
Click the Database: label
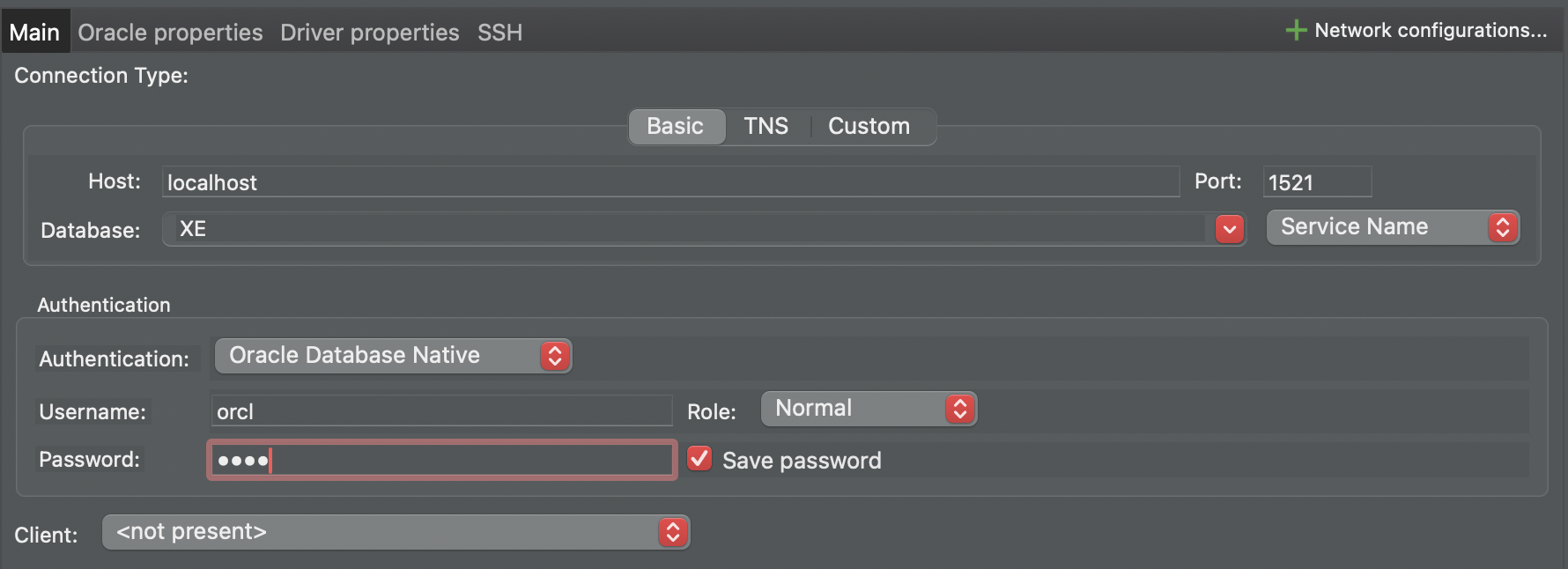91,231
